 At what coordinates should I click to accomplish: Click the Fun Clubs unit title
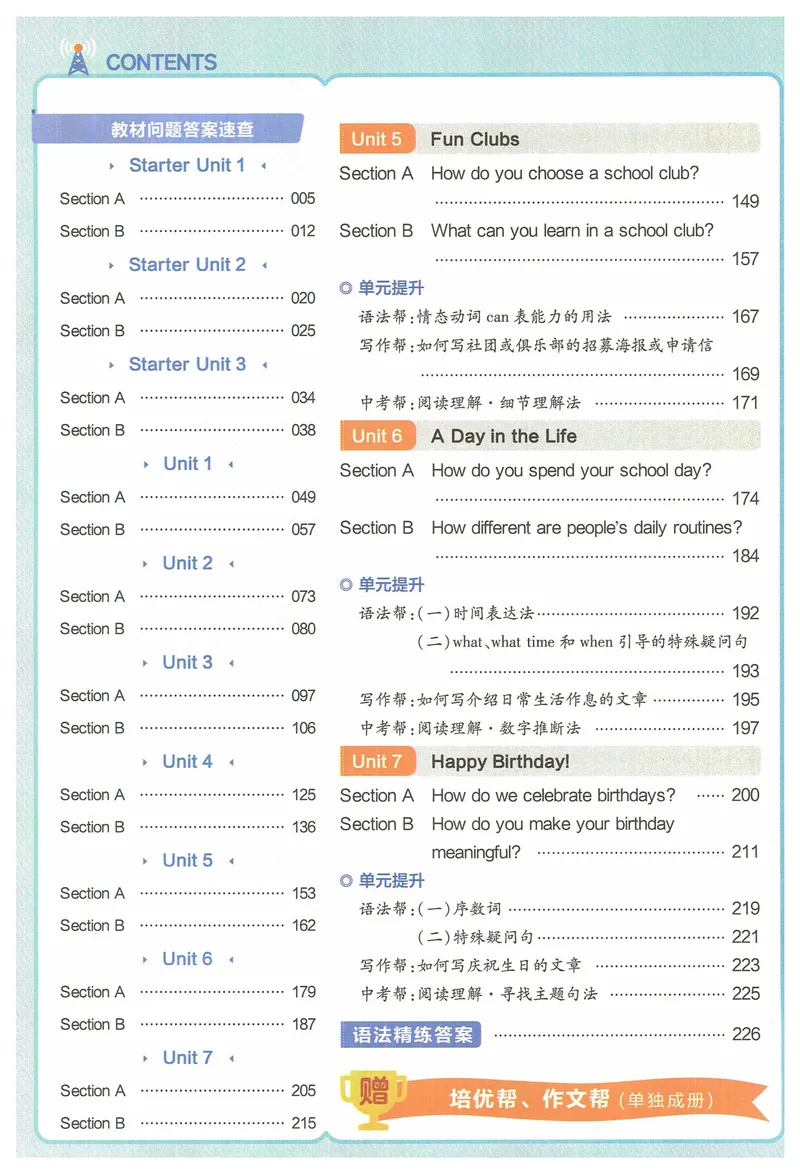(475, 139)
